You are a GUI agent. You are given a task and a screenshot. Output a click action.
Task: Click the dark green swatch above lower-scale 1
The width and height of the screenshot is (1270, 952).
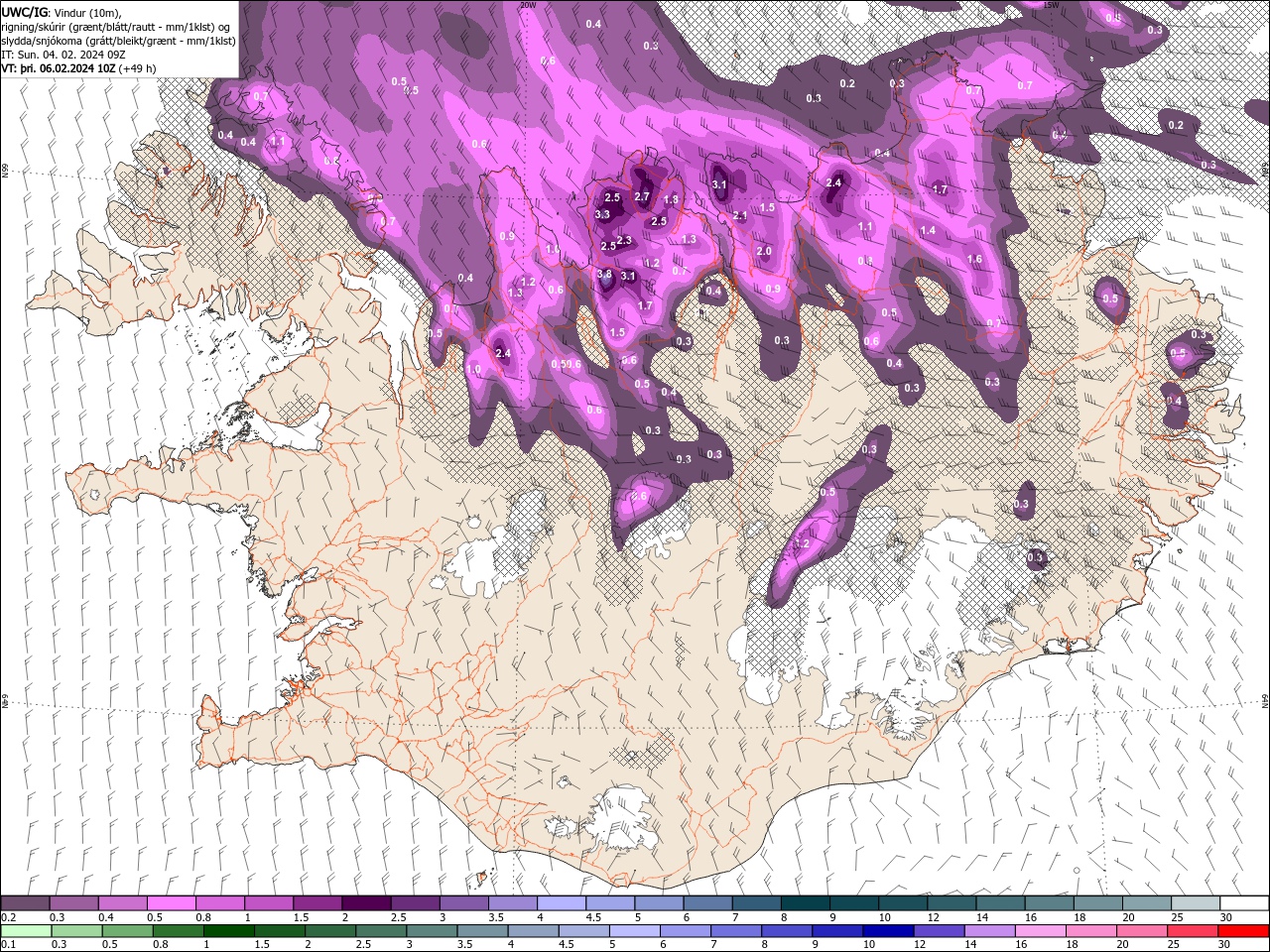[x=229, y=931]
